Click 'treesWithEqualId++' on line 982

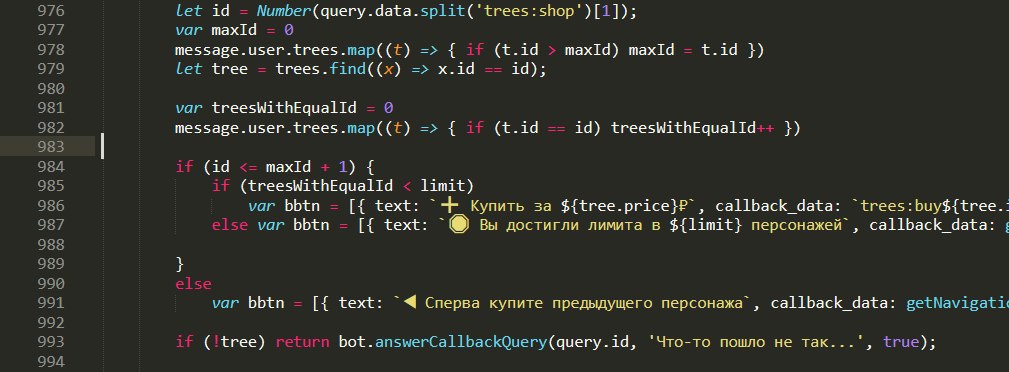pyautogui.click(x=692, y=127)
